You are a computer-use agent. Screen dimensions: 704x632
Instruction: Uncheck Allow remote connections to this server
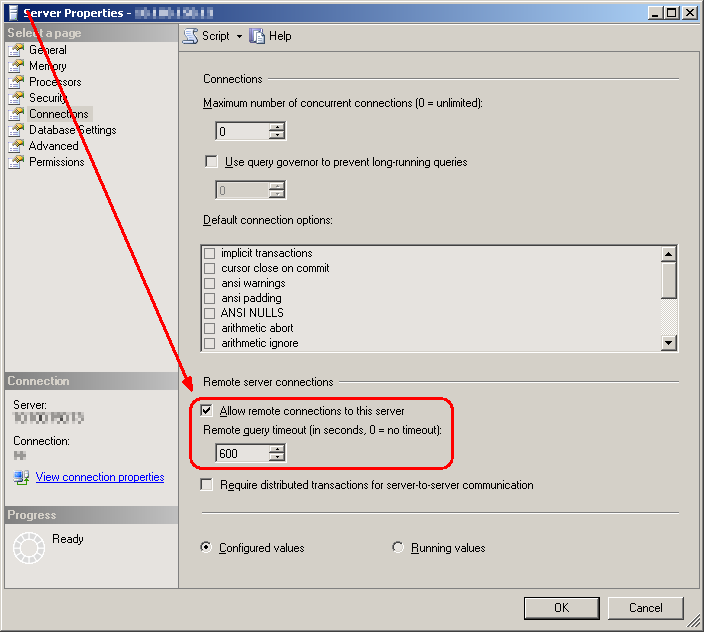tap(207, 411)
